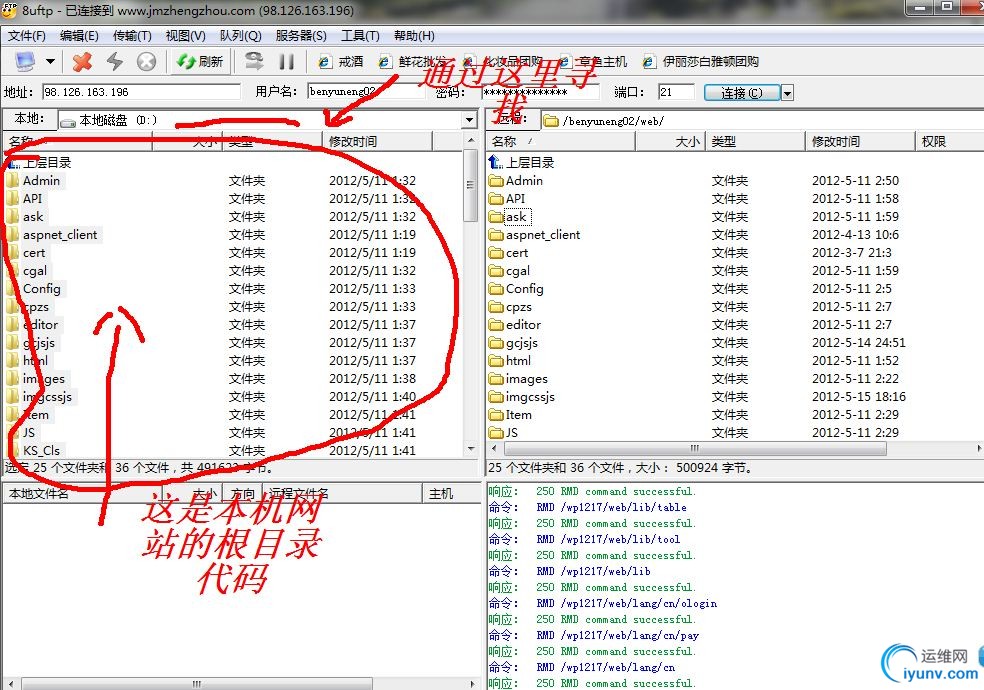Select the ask folder in remote pane
Viewport: 984px width, 690px height.
tap(516, 217)
